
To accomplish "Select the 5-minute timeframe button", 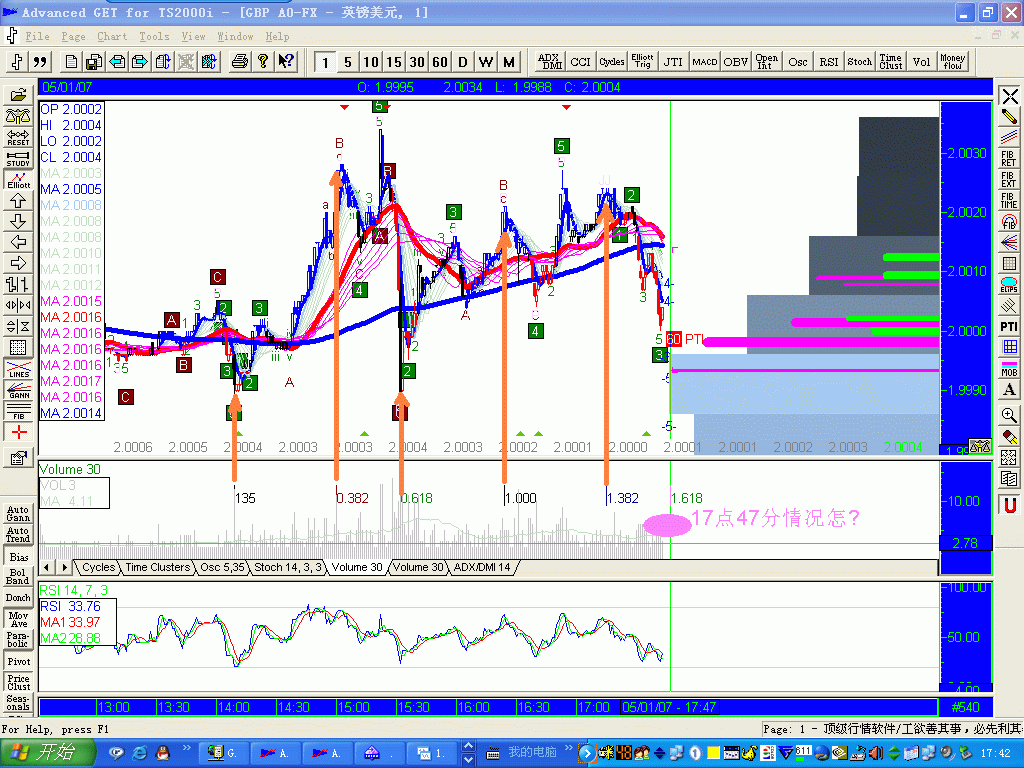I will 348,62.
